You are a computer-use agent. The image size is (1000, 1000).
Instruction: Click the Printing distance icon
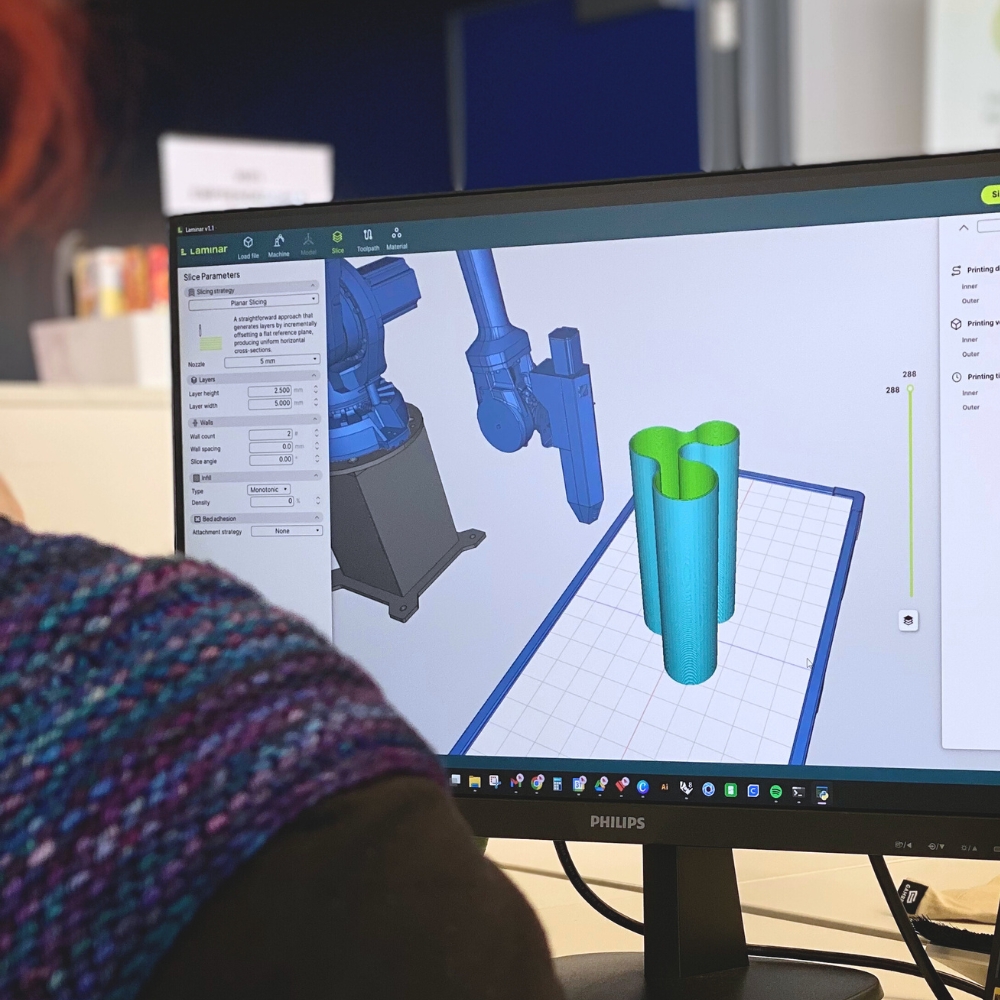pos(955,270)
